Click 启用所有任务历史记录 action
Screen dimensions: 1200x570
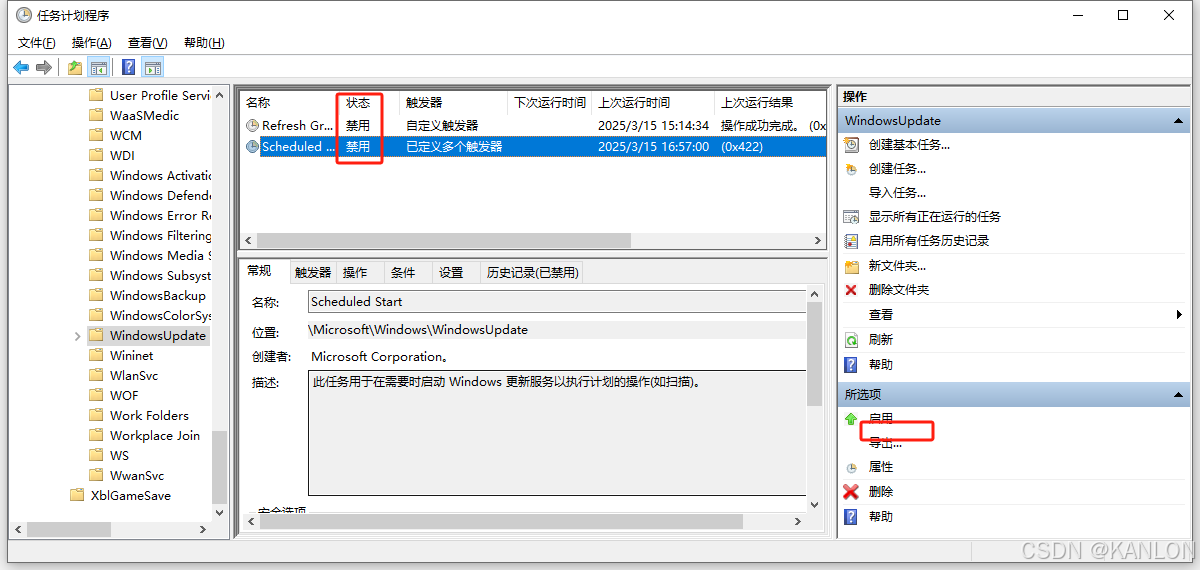tap(928, 240)
